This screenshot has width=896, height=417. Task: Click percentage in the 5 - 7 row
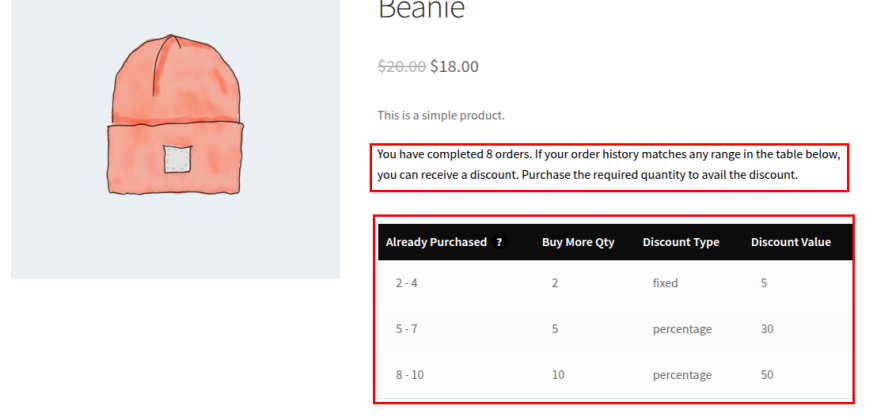682,329
